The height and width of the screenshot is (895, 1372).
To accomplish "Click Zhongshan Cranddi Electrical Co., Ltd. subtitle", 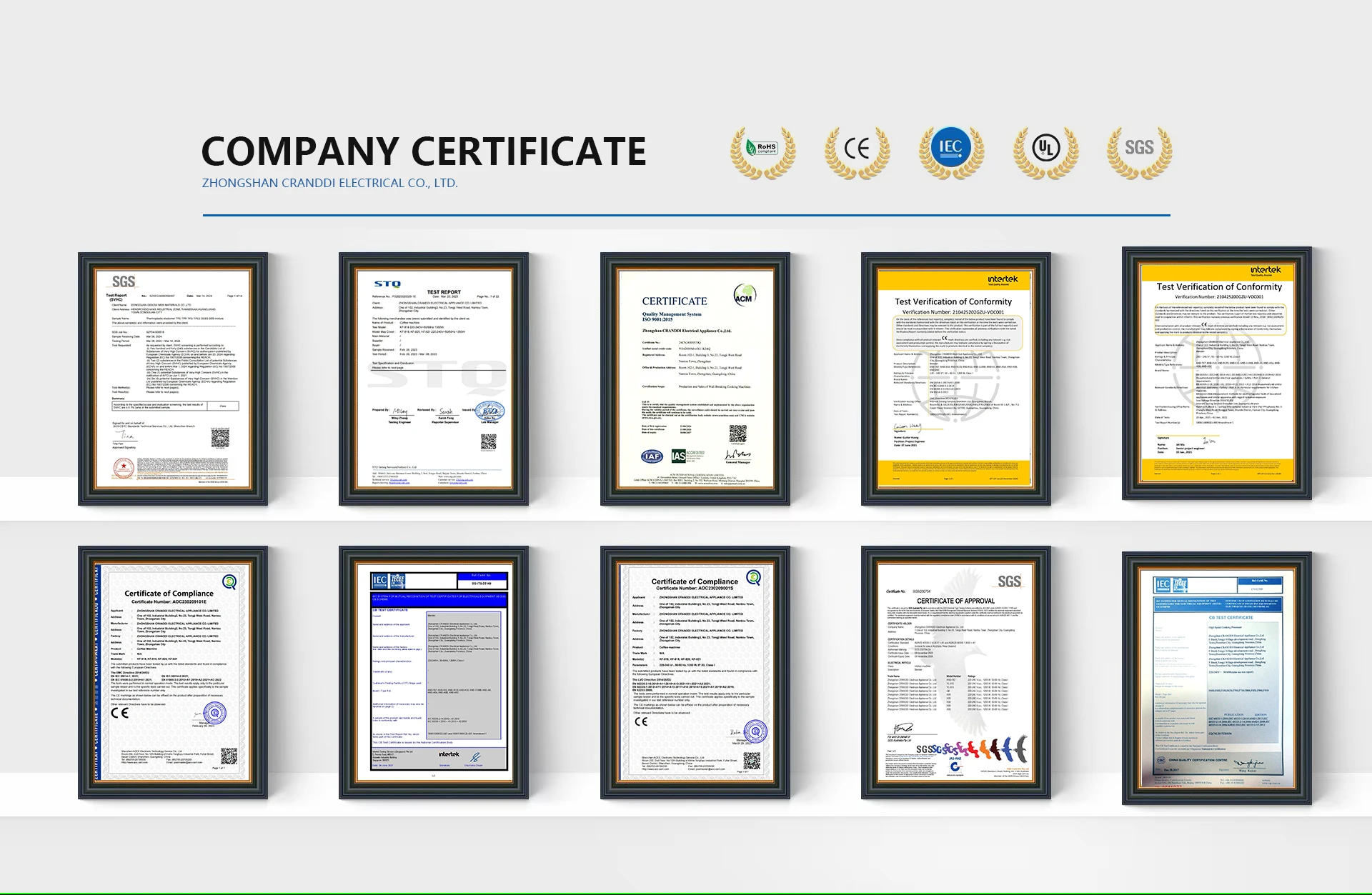I will (329, 183).
